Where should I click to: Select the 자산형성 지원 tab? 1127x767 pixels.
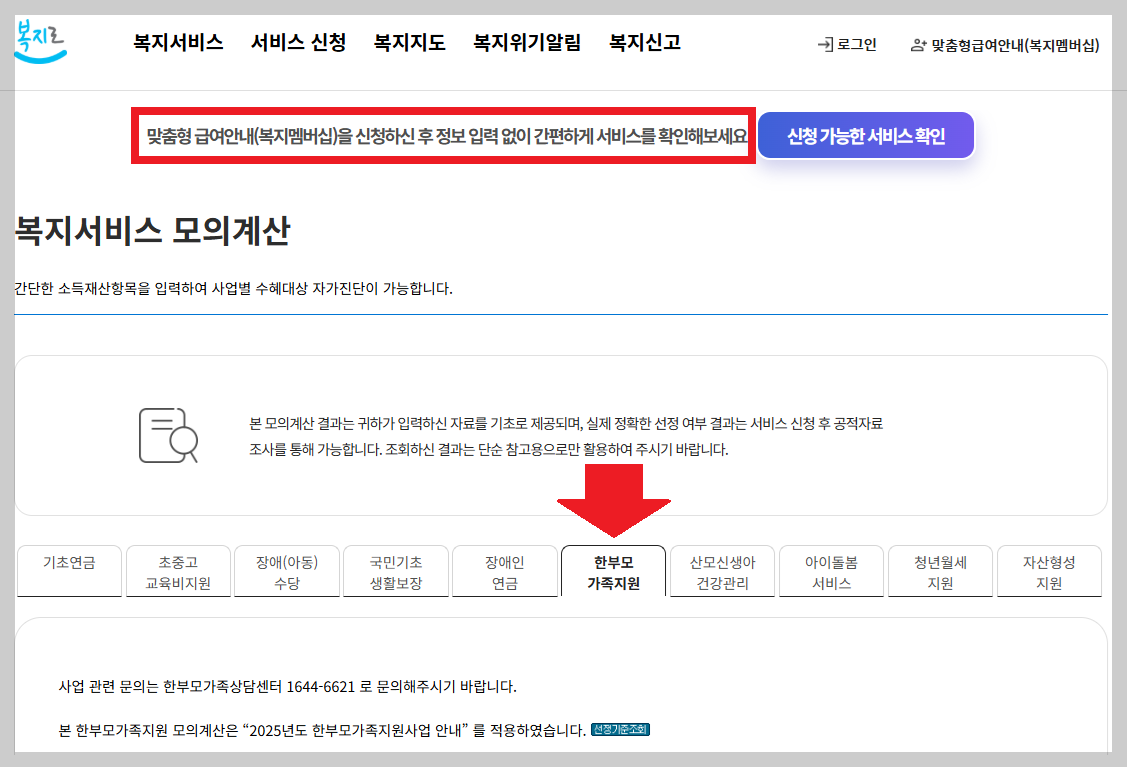pyautogui.click(x=1049, y=571)
